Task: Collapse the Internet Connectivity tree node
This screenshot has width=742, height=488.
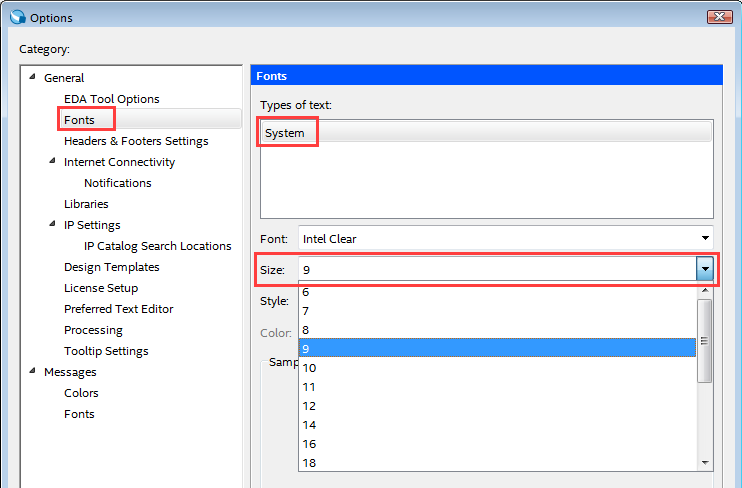Action: (x=52, y=162)
